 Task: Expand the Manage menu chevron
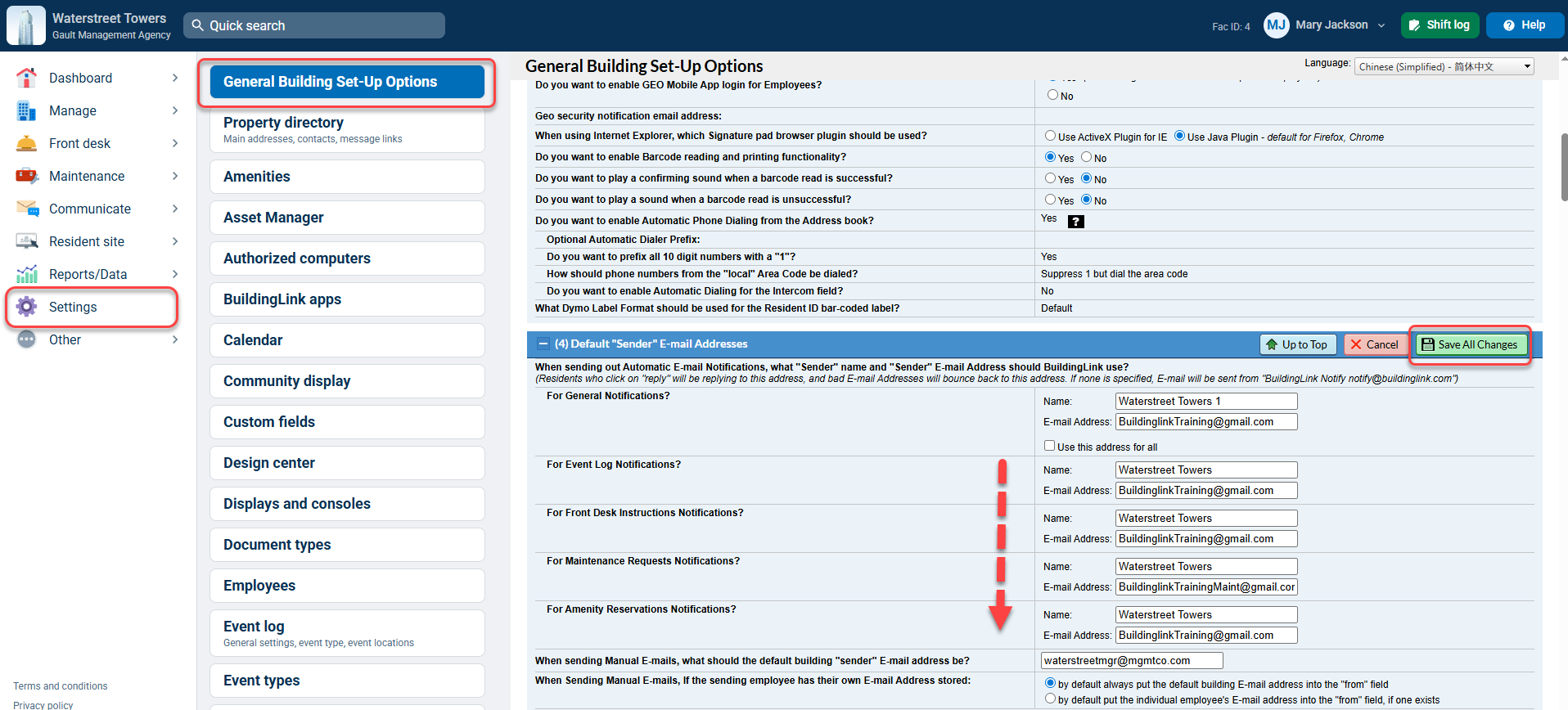175,110
